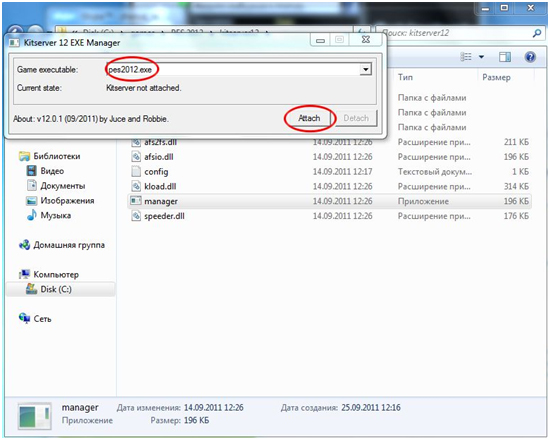550x440 pixels.
Task: Click the 14.09.2011 12:17 date of config
Action: click(342, 172)
